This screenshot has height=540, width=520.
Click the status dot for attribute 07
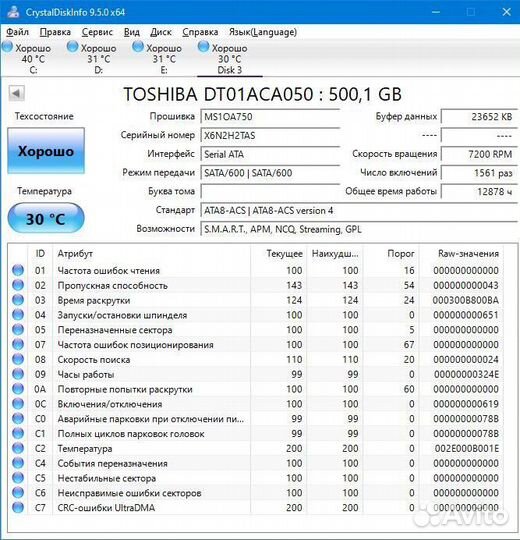18,344
